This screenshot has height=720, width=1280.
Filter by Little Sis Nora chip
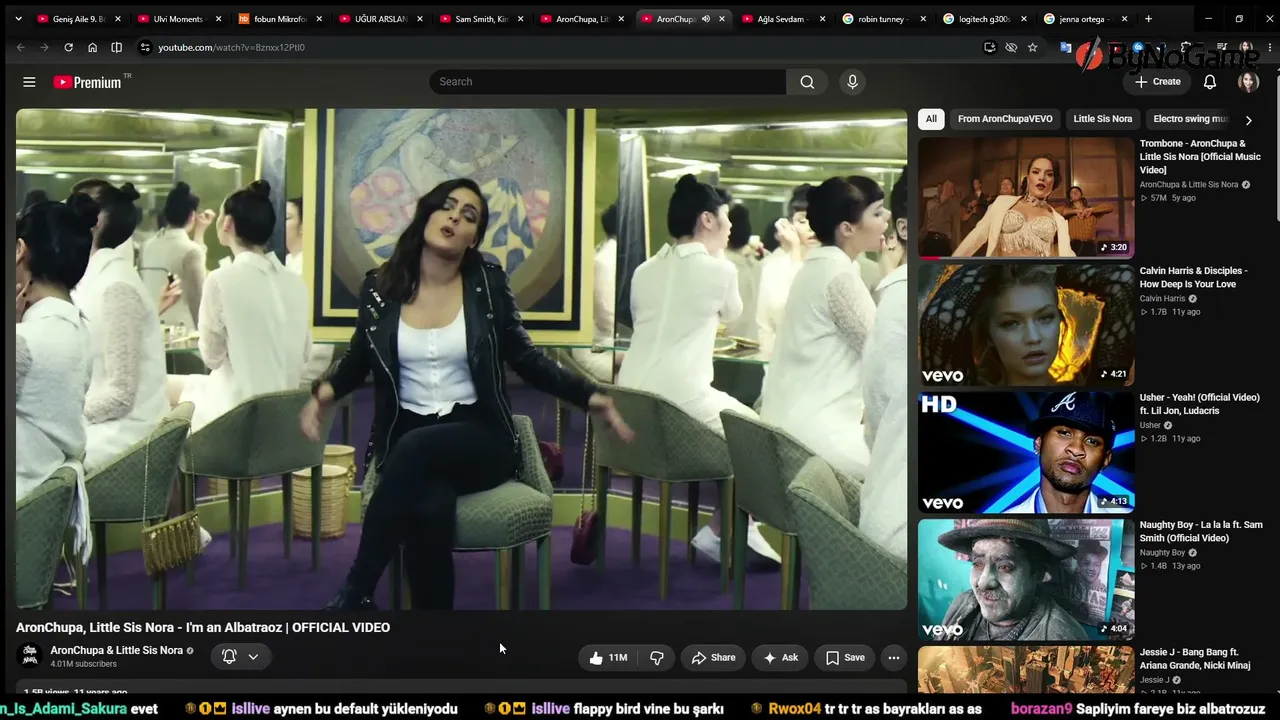click(x=1103, y=119)
